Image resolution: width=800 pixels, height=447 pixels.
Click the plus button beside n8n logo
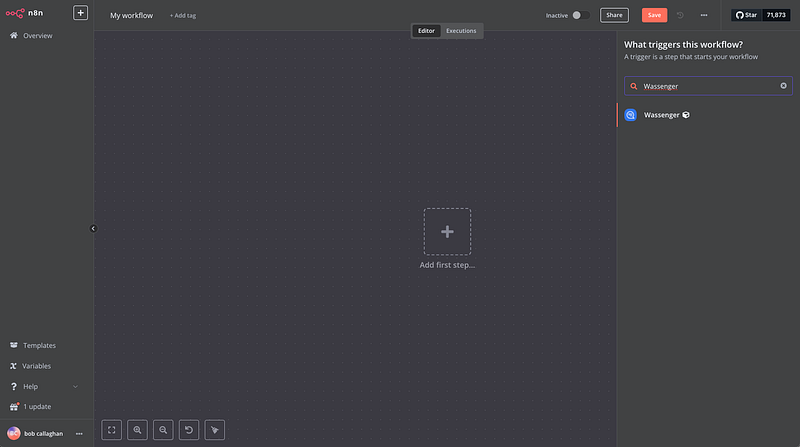[81, 14]
